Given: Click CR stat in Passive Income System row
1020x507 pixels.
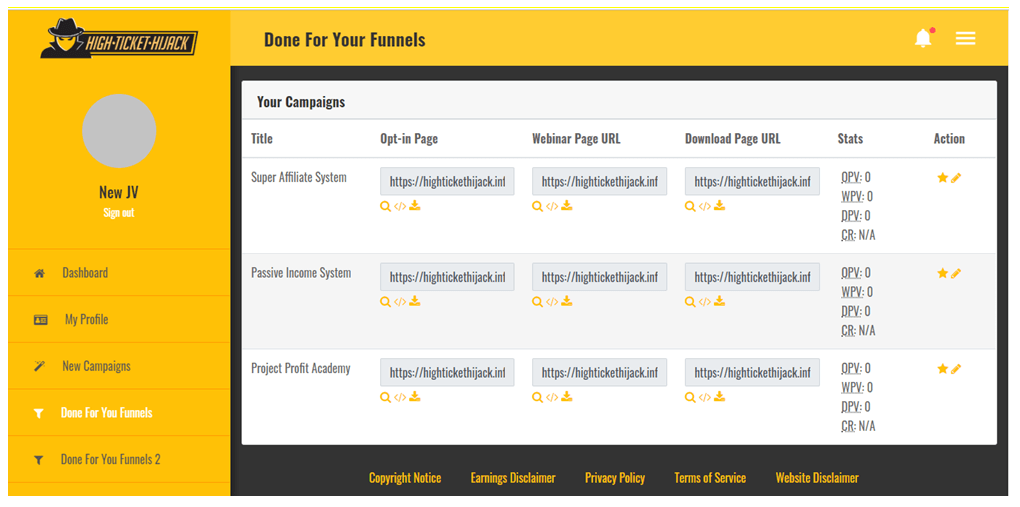Looking at the screenshot, I should click(858, 331).
